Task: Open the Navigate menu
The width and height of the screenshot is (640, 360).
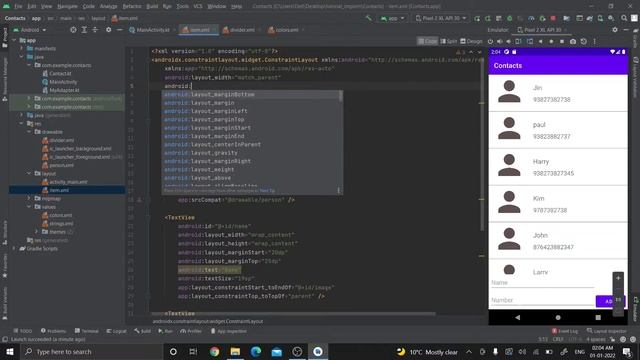Action: (67, 6)
